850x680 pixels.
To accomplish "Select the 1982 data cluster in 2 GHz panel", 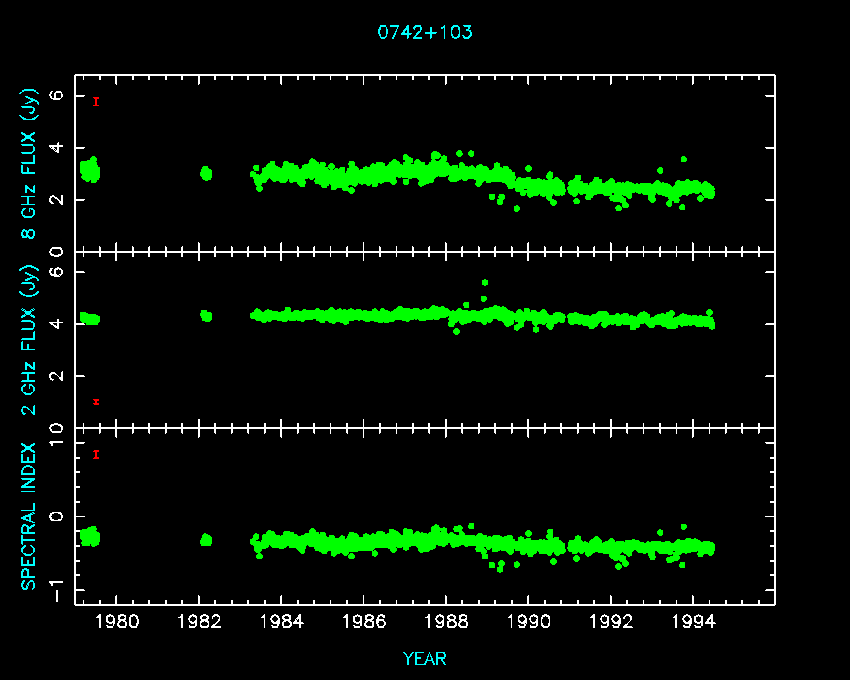I will [206, 315].
